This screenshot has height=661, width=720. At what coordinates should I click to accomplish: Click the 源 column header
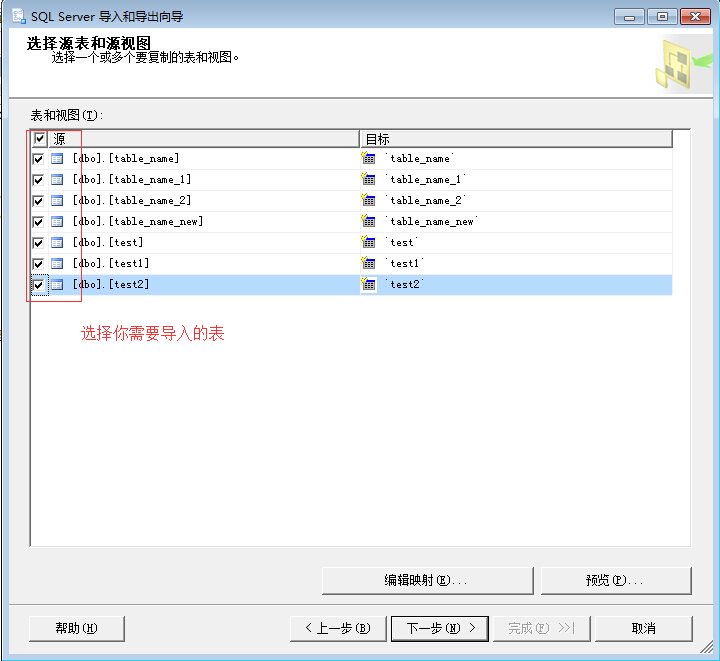pos(204,139)
